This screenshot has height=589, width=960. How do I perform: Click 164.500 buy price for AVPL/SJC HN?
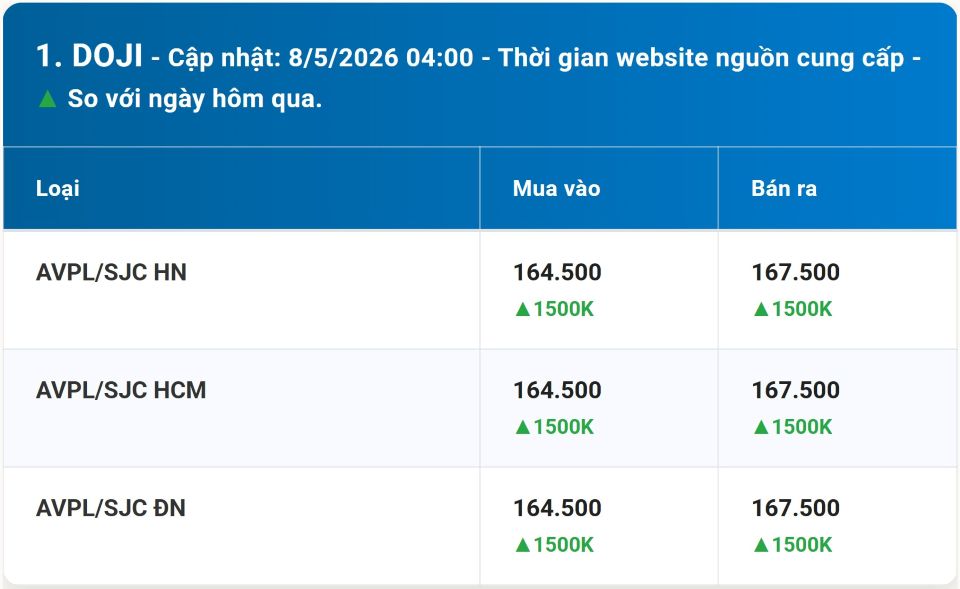557,272
